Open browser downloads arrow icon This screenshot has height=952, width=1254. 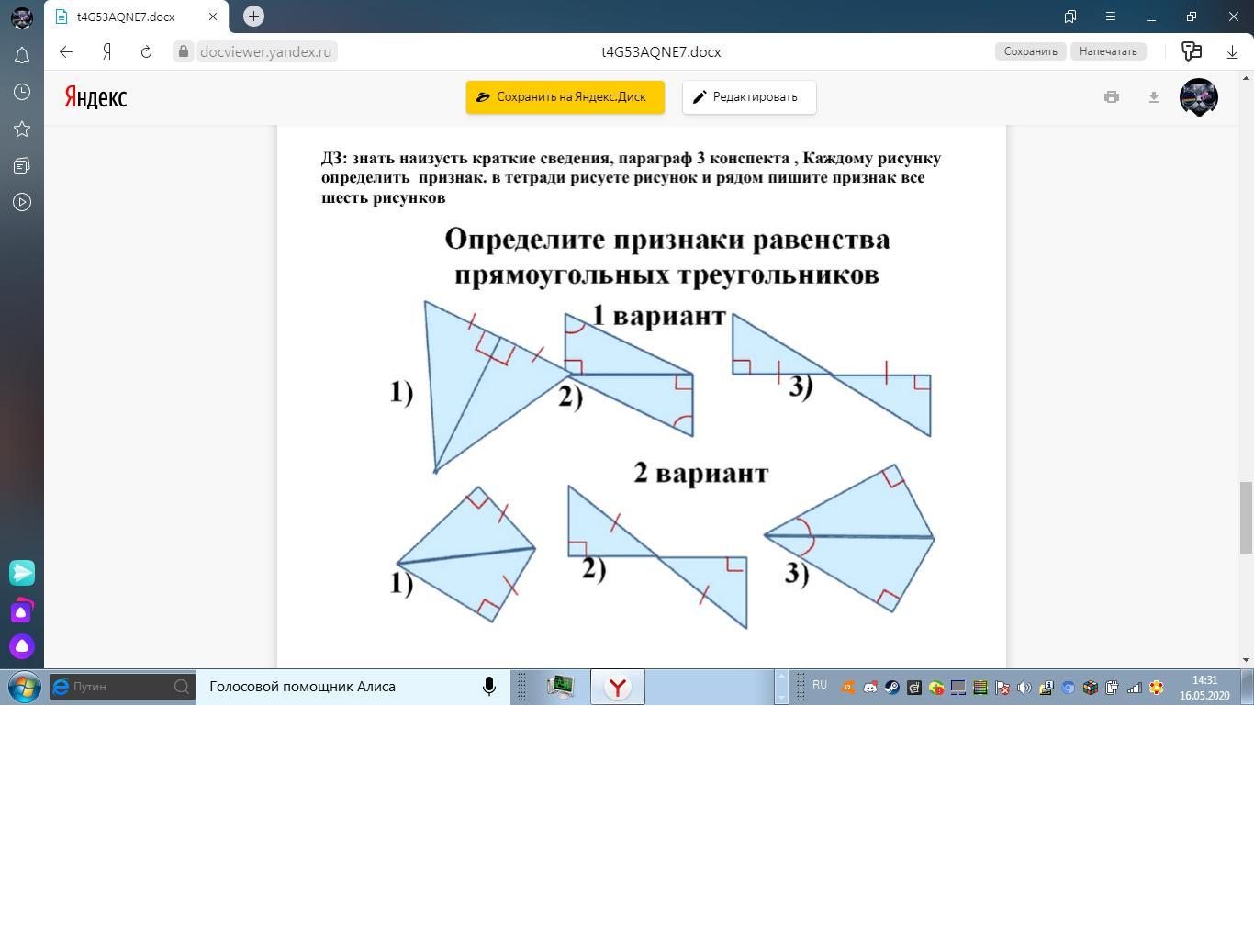(x=1233, y=52)
